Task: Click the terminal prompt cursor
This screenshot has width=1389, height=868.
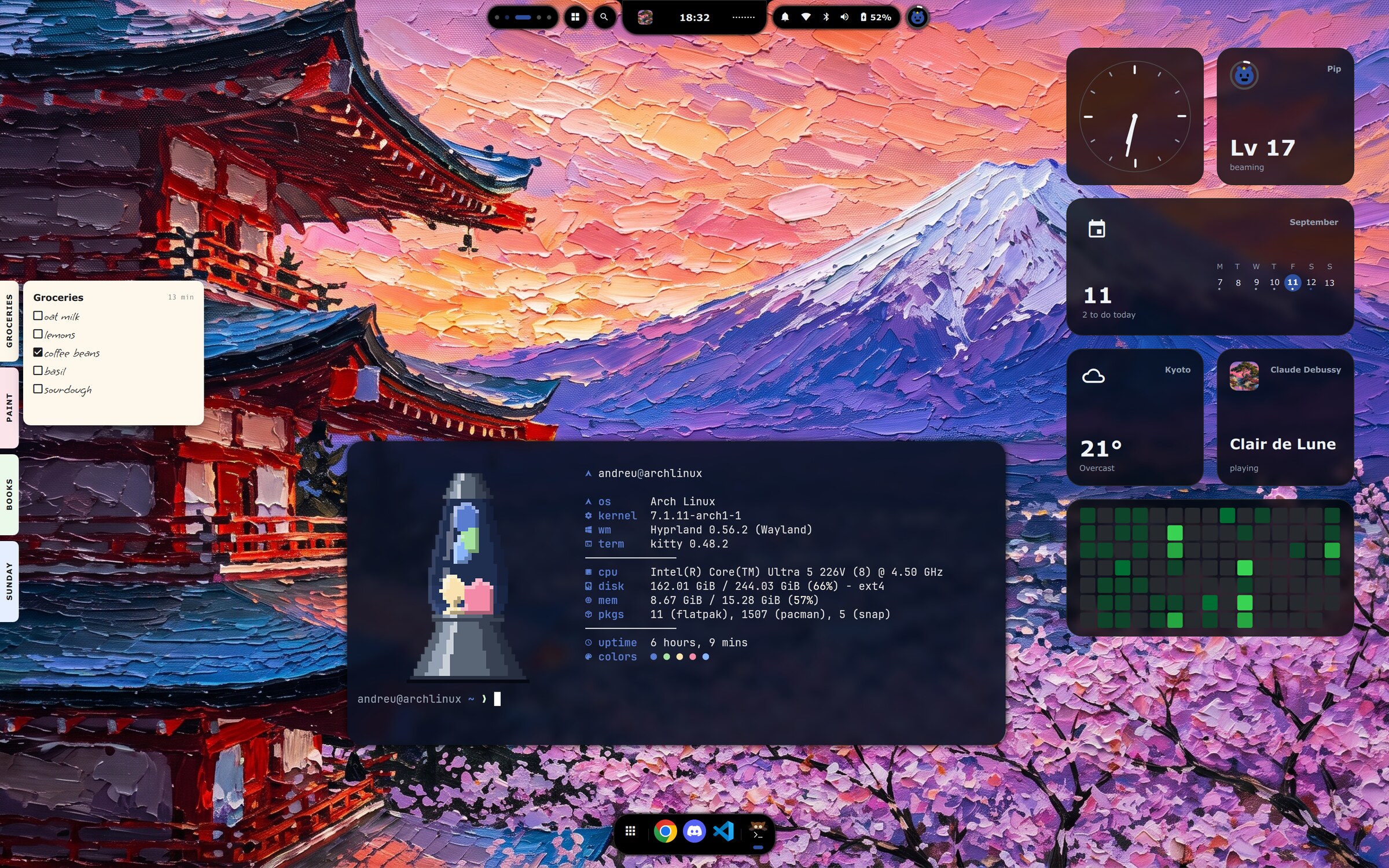Action: 497,699
